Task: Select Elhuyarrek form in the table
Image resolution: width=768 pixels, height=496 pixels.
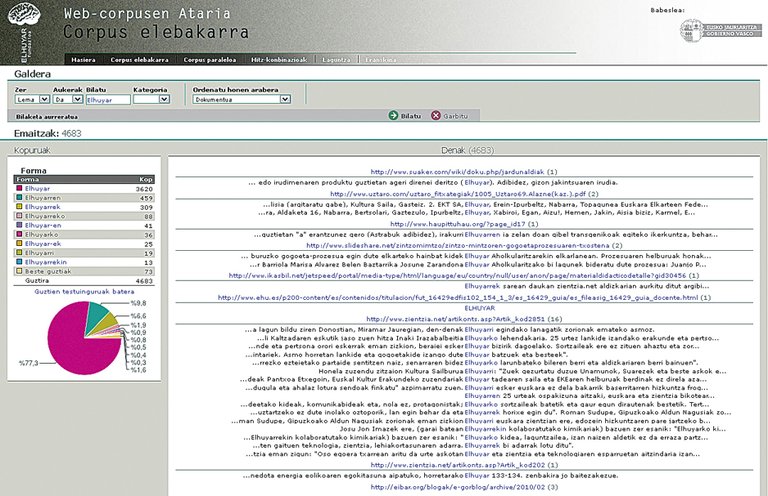Action: [42, 206]
